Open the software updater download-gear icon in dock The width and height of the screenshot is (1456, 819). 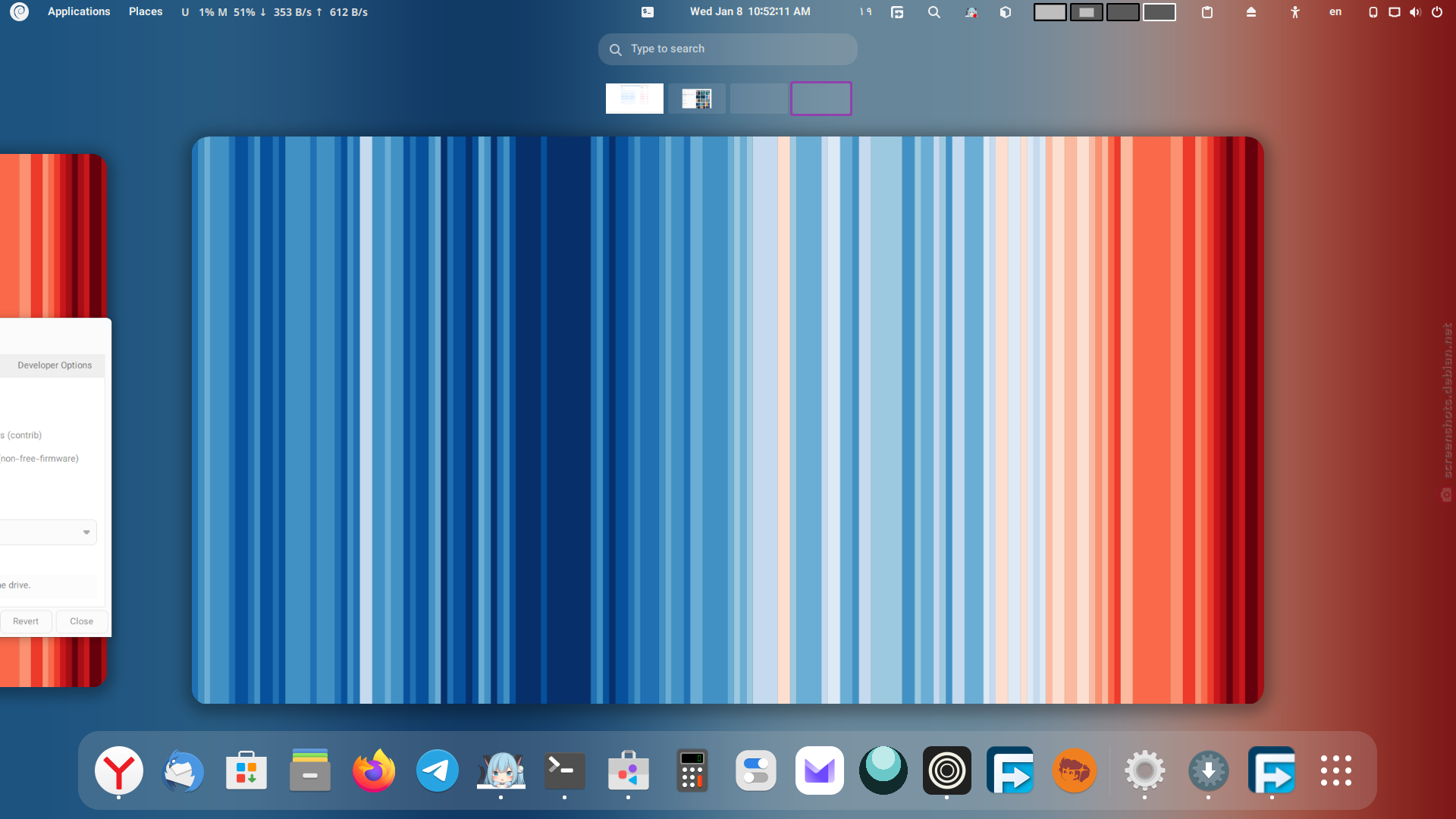1209,771
